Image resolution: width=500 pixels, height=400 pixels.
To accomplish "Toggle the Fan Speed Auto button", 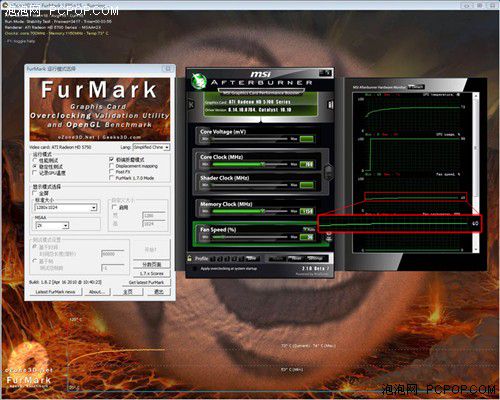I will (x=309, y=229).
